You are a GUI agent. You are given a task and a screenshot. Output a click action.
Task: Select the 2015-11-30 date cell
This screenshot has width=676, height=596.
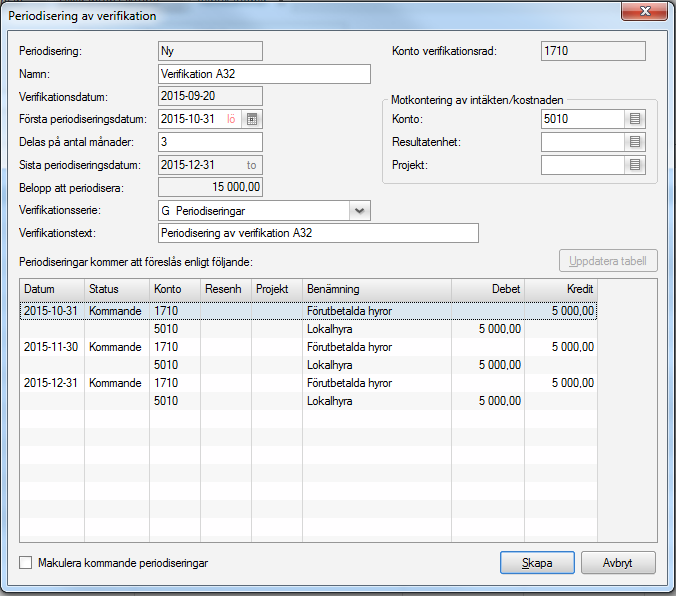pyautogui.click(x=52, y=347)
